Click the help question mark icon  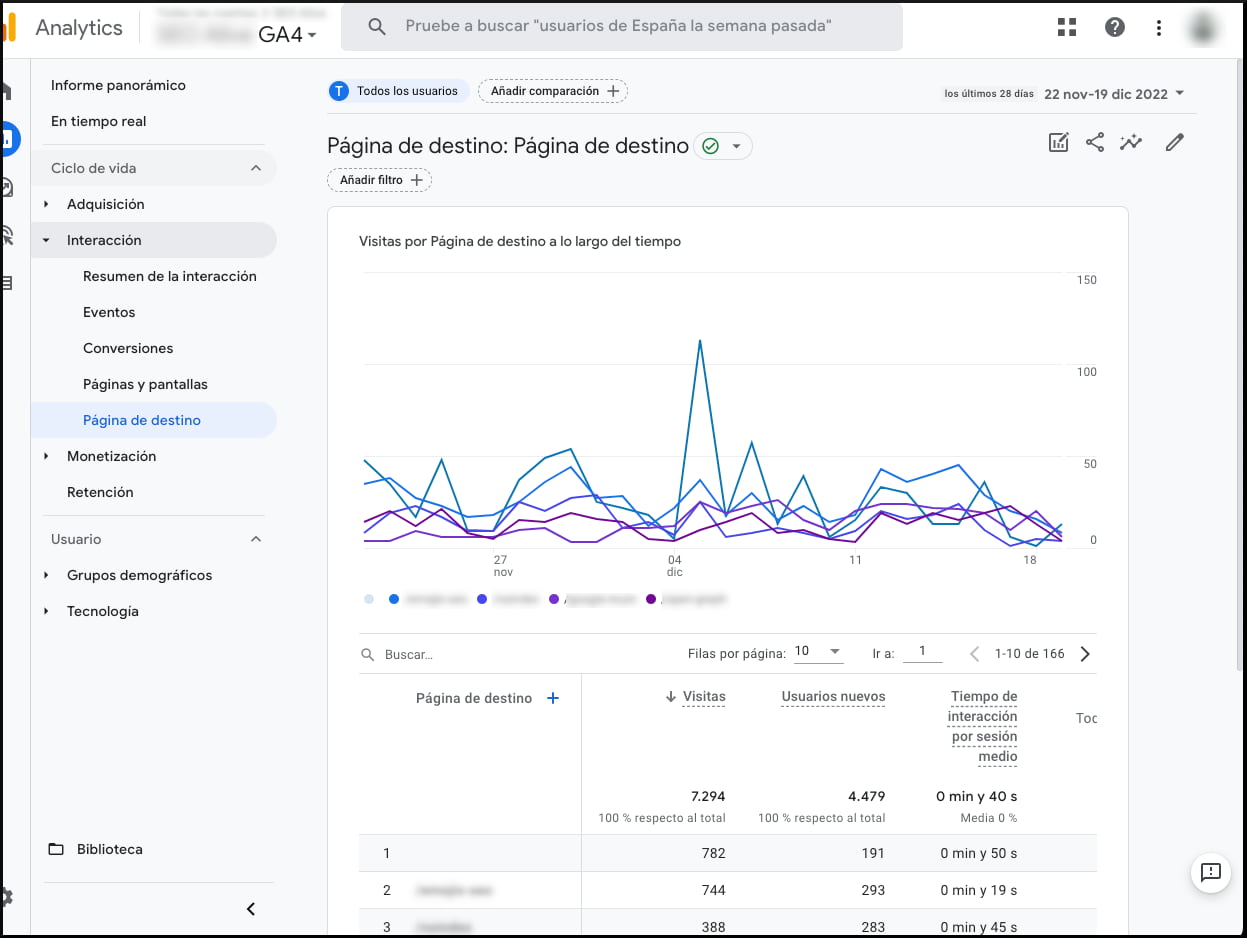click(1115, 27)
